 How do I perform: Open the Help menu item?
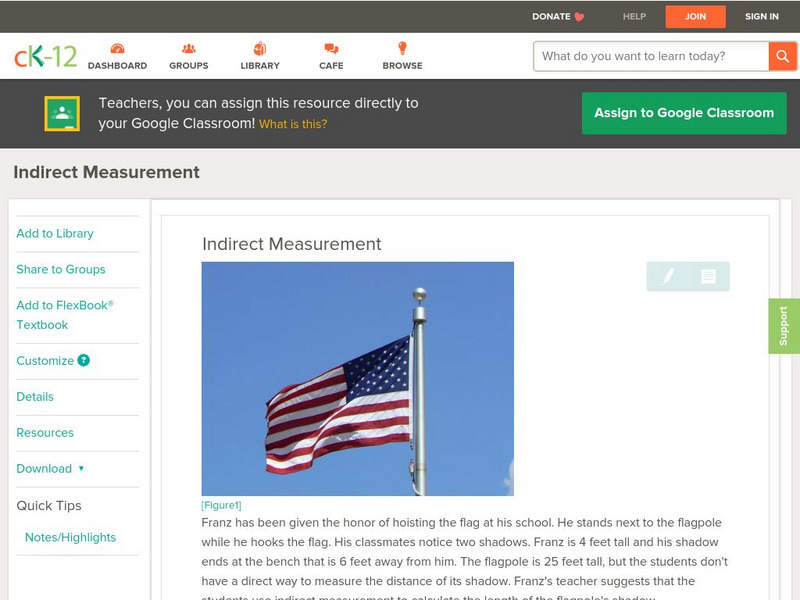(634, 16)
